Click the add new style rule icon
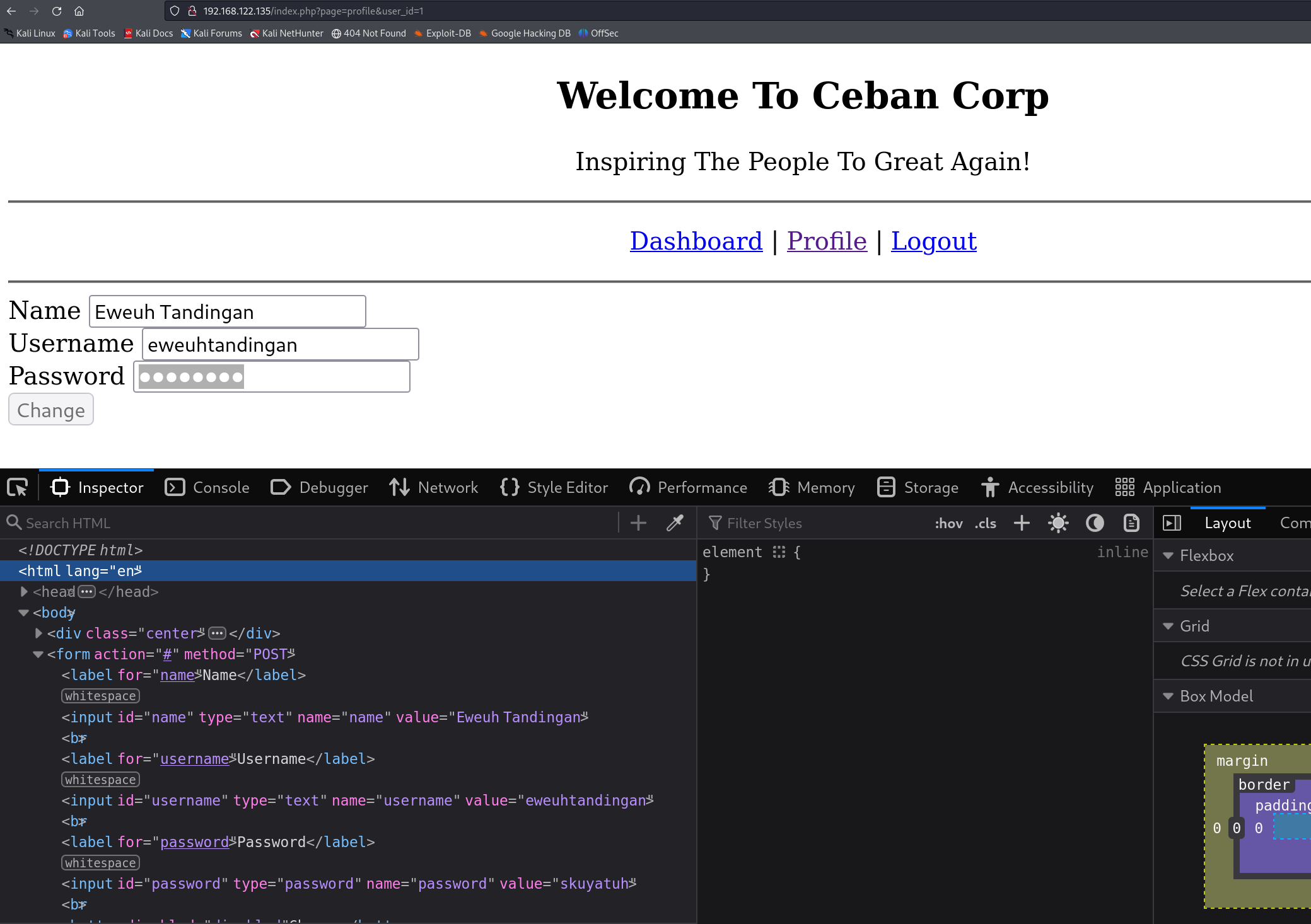Screen dimensions: 1311x924 point(1022,523)
